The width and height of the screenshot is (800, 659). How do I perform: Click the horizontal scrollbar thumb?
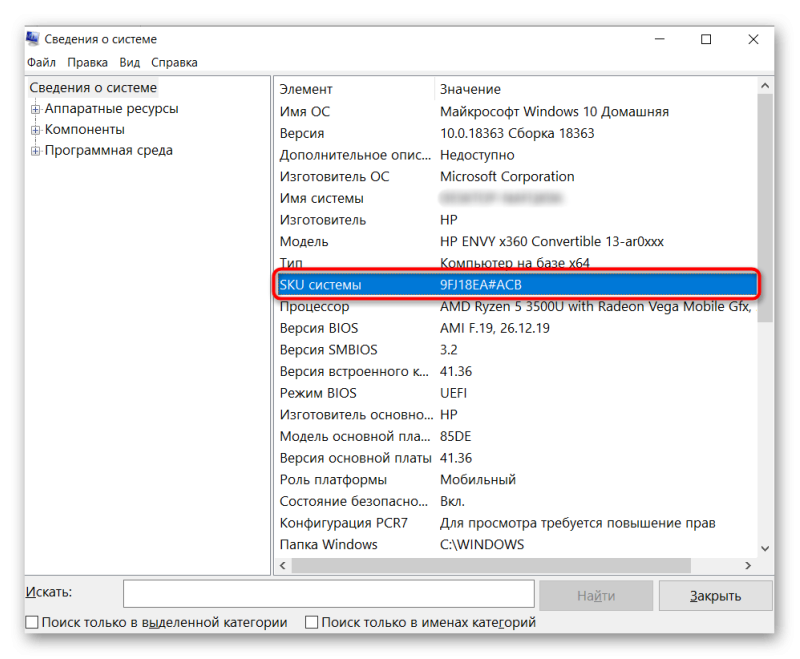click(491, 566)
